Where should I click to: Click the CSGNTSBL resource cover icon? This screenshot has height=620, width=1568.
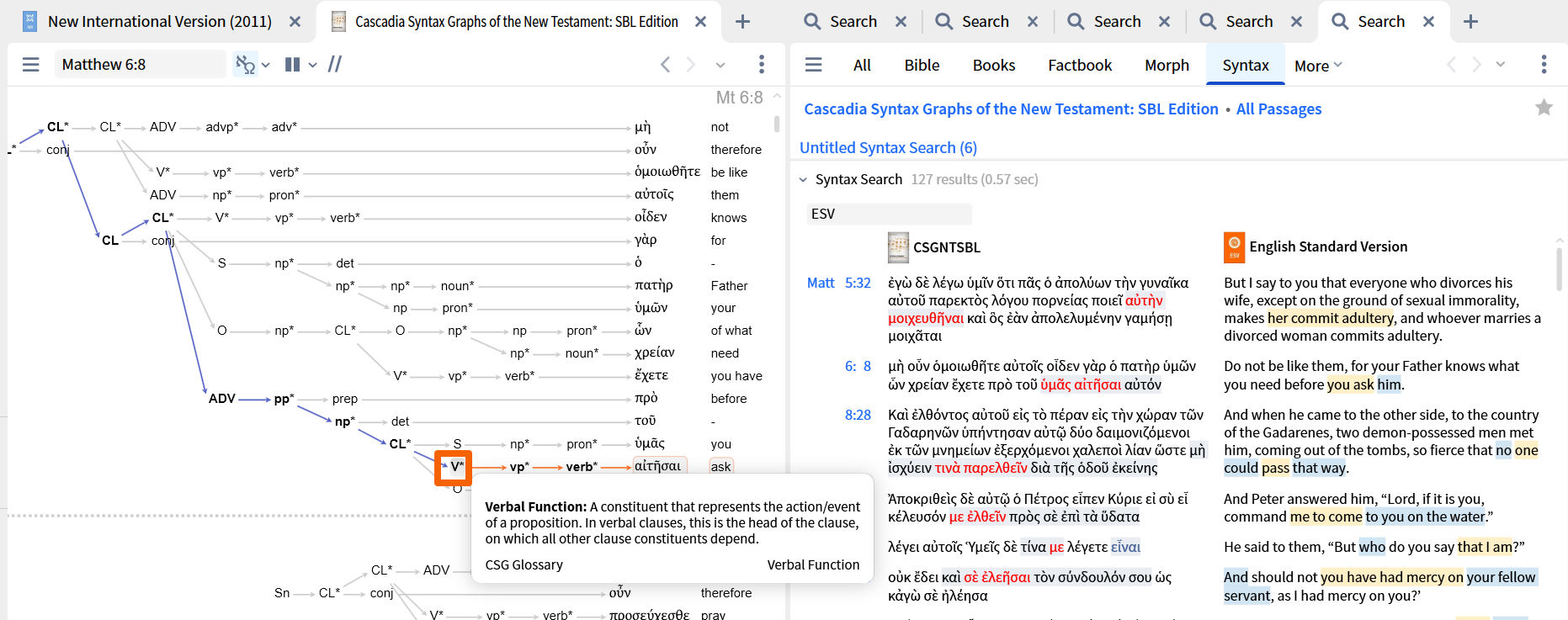(x=898, y=247)
